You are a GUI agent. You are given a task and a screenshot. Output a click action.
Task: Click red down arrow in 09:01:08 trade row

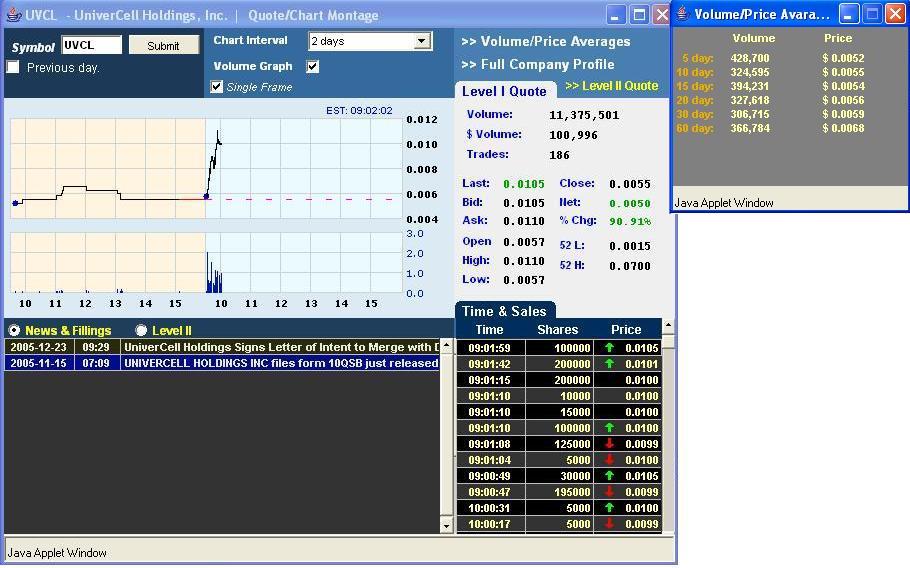tap(609, 444)
